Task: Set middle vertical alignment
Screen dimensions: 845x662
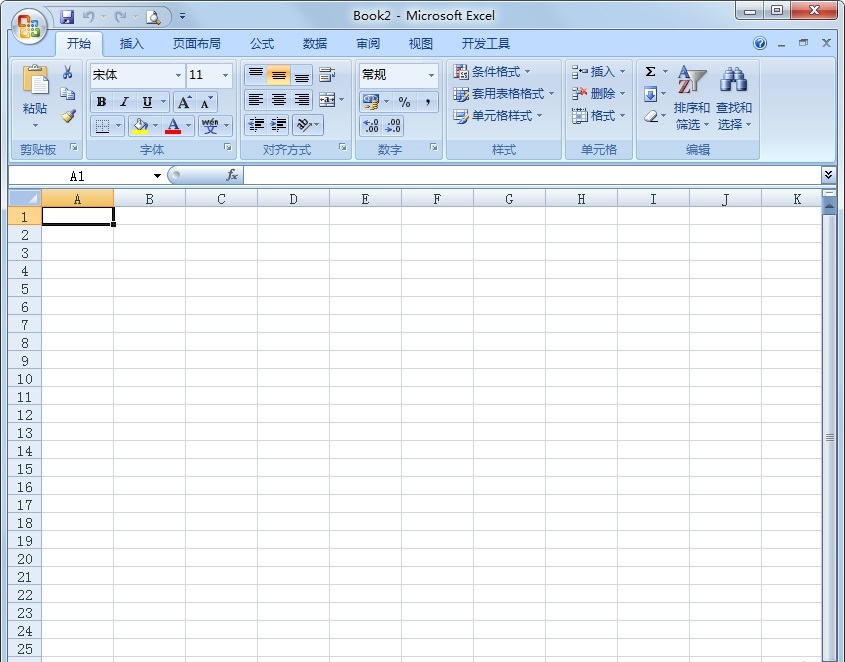Action: point(279,75)
